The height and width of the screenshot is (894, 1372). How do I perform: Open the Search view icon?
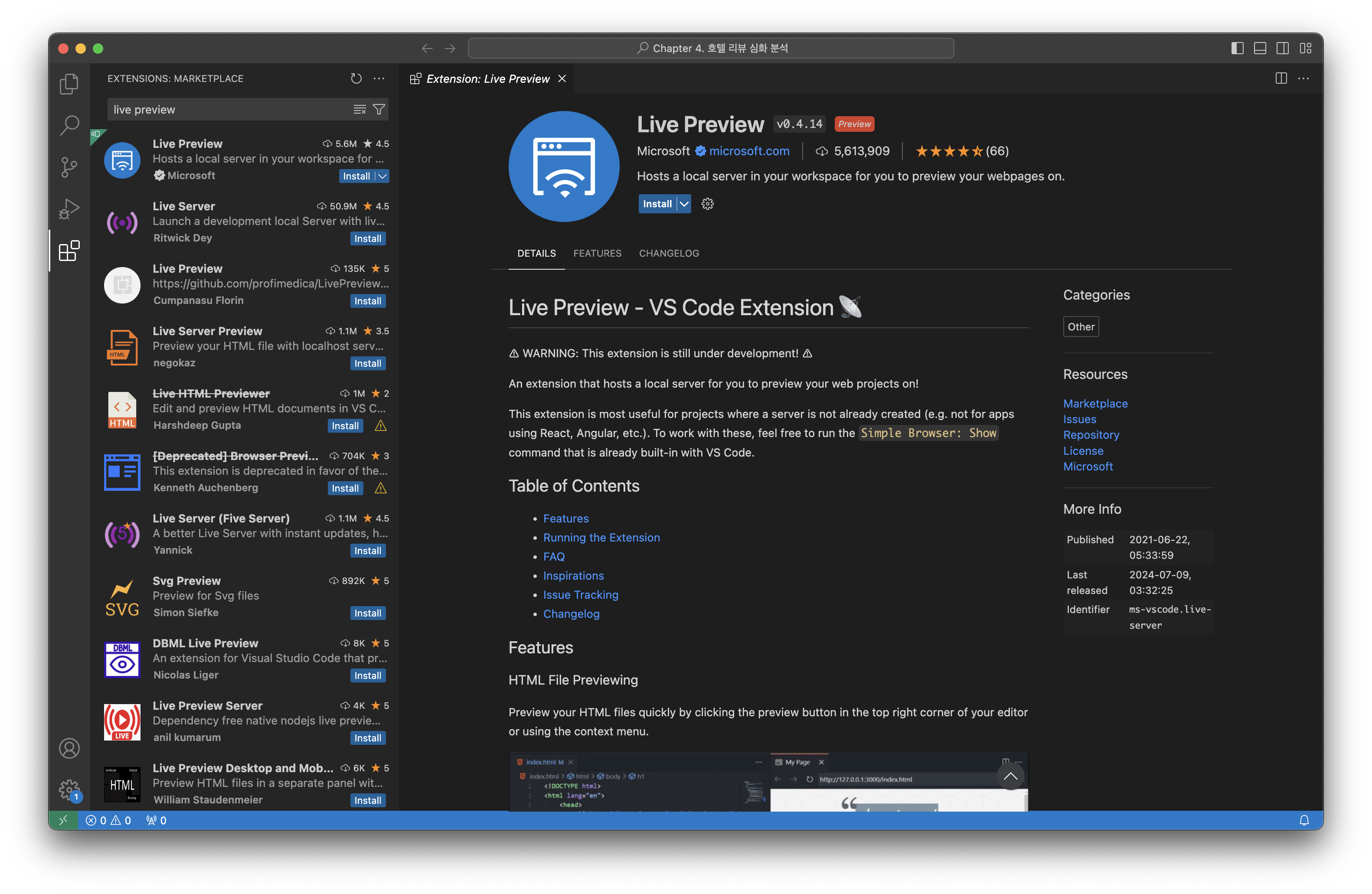point(69,125)
